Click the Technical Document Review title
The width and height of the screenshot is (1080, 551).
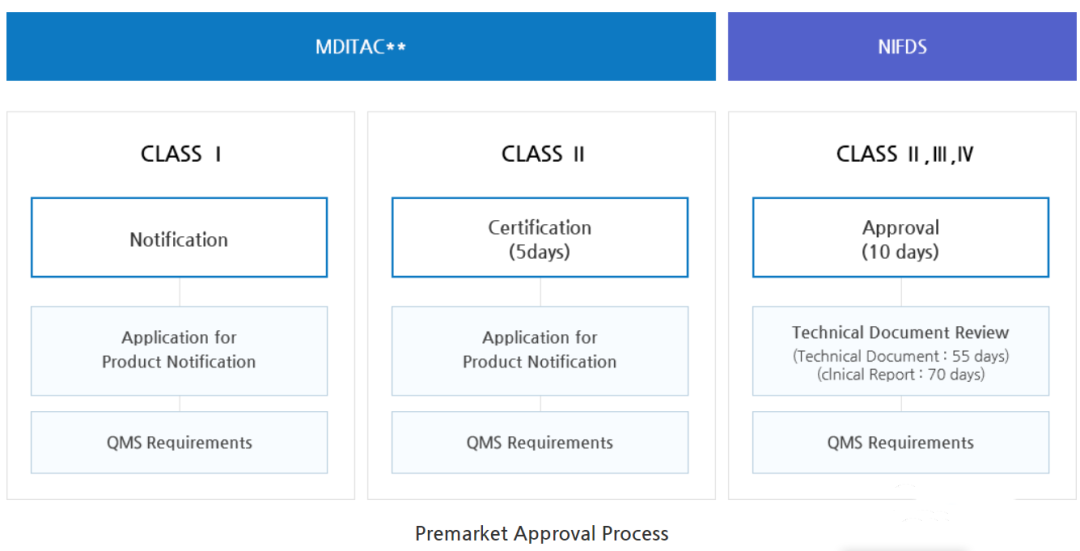coord(900,332)
